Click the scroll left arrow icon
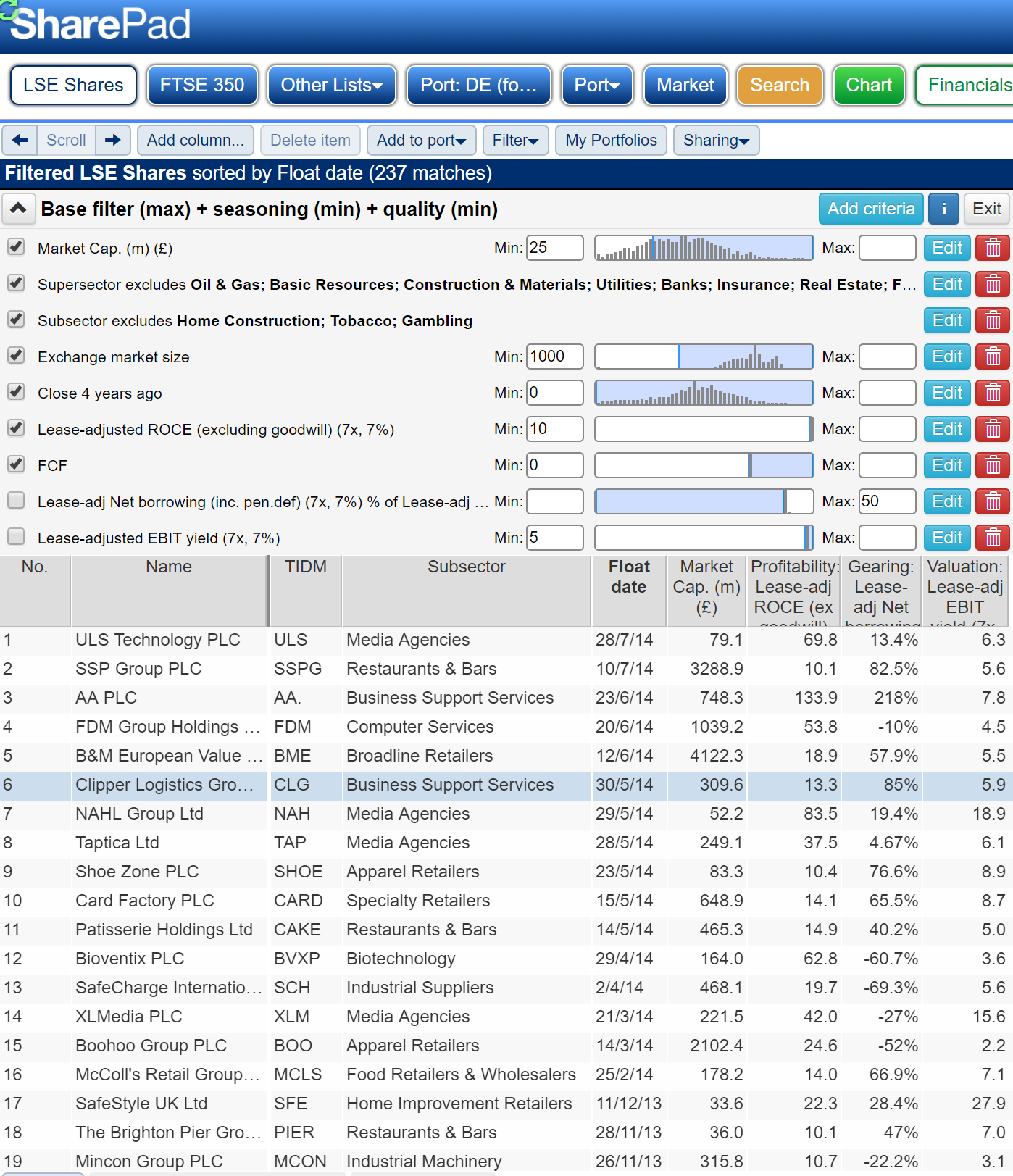1013x1176 pixels. point(20,140)
